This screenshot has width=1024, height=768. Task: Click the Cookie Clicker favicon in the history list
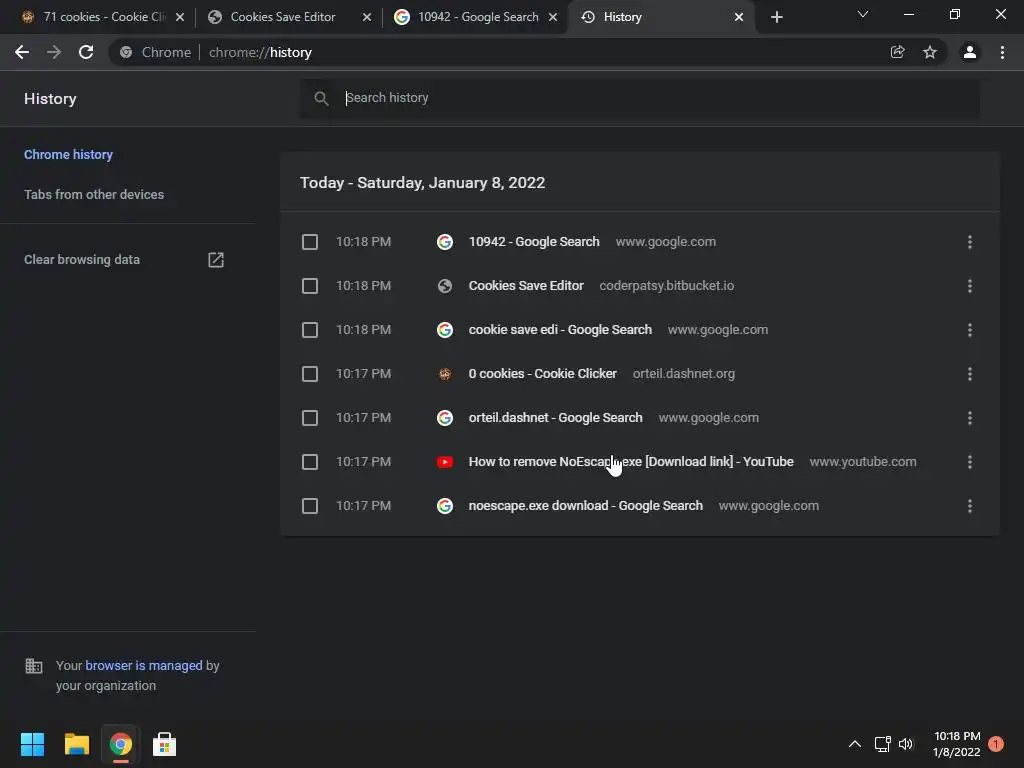[x=445, y=374]
